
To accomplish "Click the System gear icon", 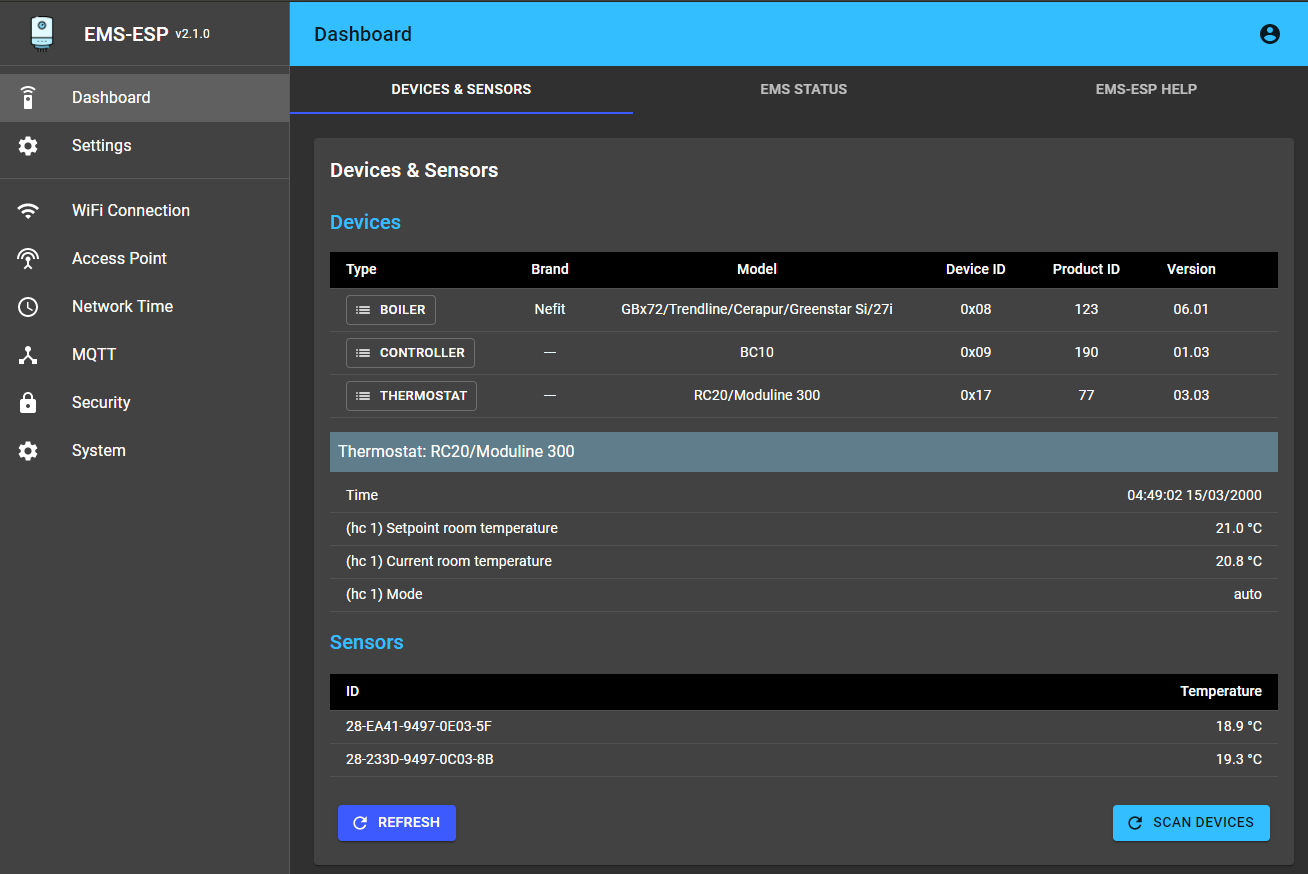I will coord(28,451).
